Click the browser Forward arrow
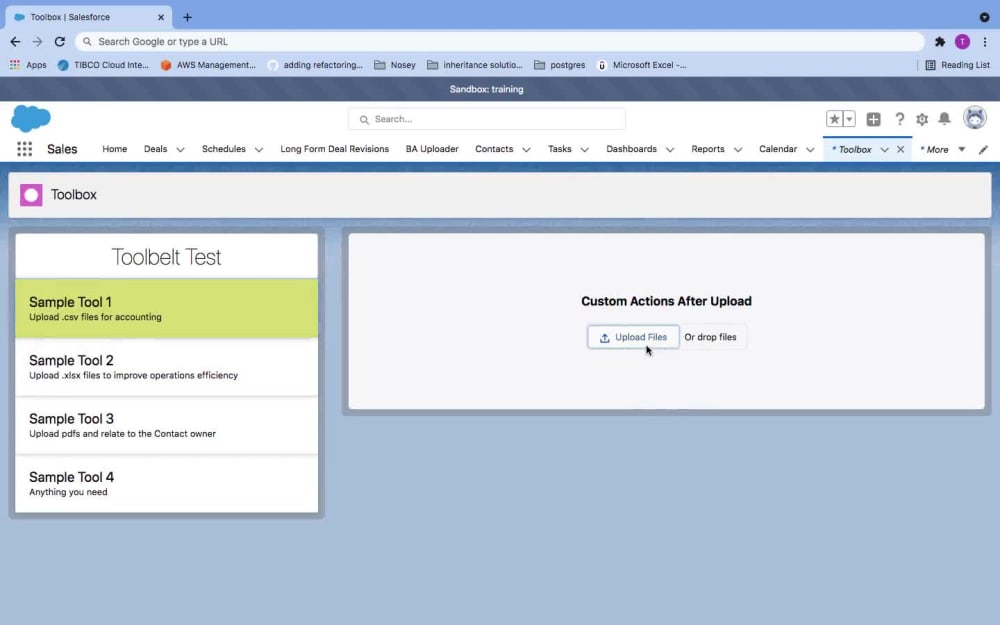 (38, 41)
